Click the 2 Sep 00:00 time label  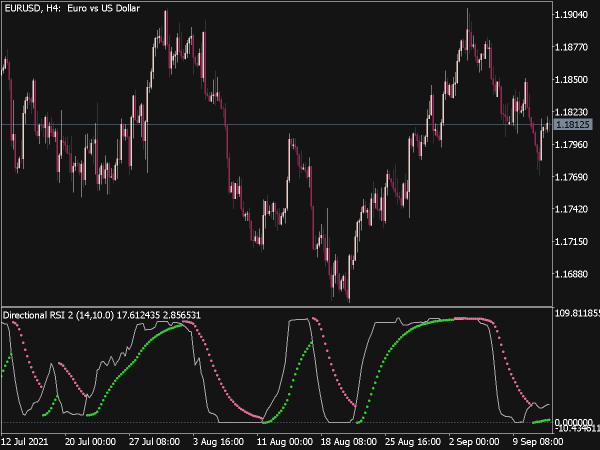[x=474, y=442]
